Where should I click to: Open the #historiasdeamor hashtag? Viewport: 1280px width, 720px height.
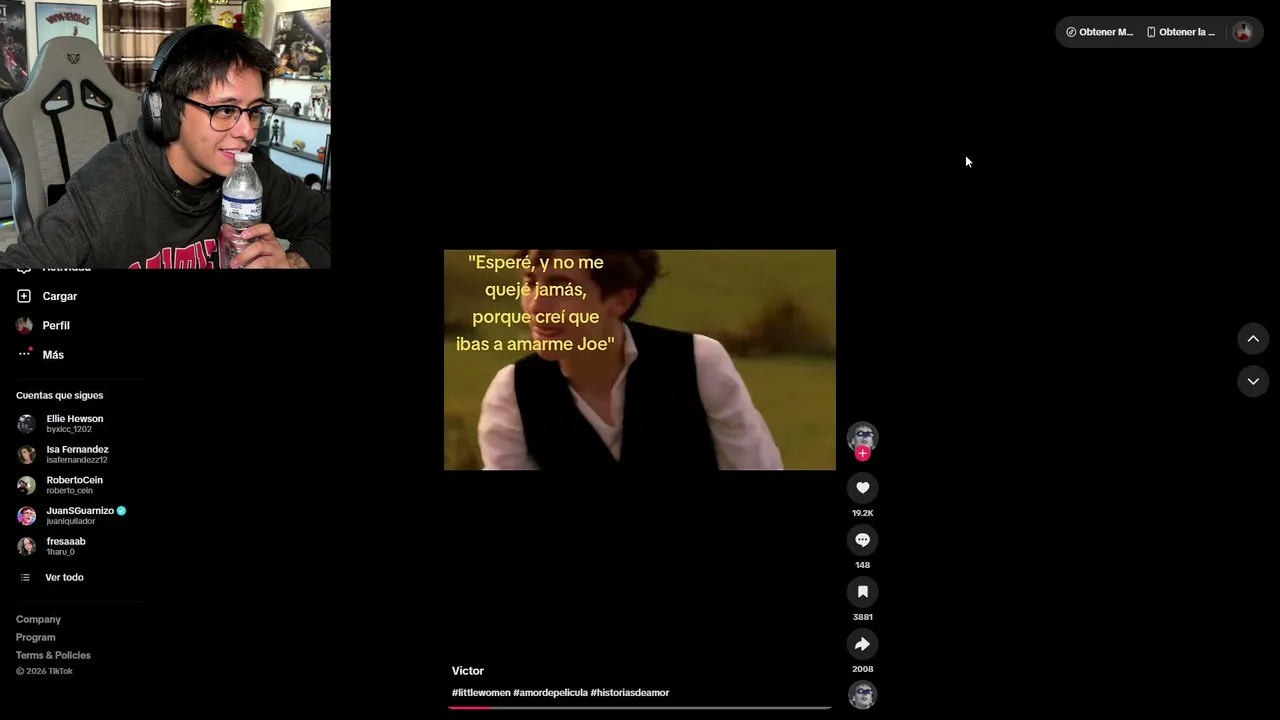[x=629, y=693]
